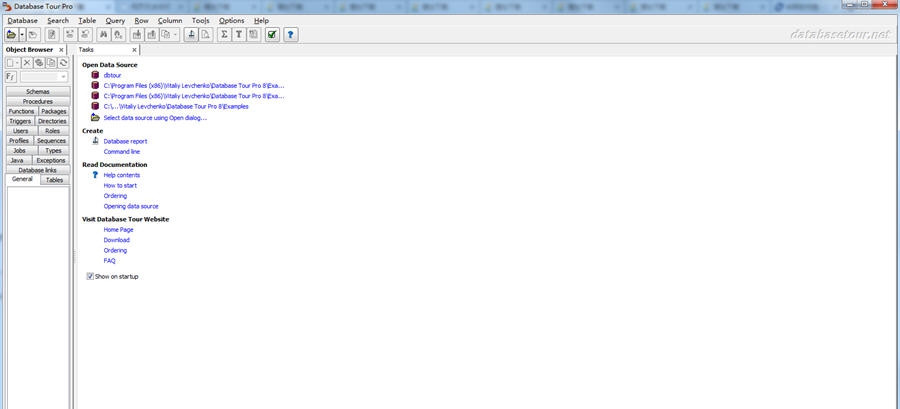Click the Import data toolbar icon
Screen dimensions: 900x409
[152, 34]
